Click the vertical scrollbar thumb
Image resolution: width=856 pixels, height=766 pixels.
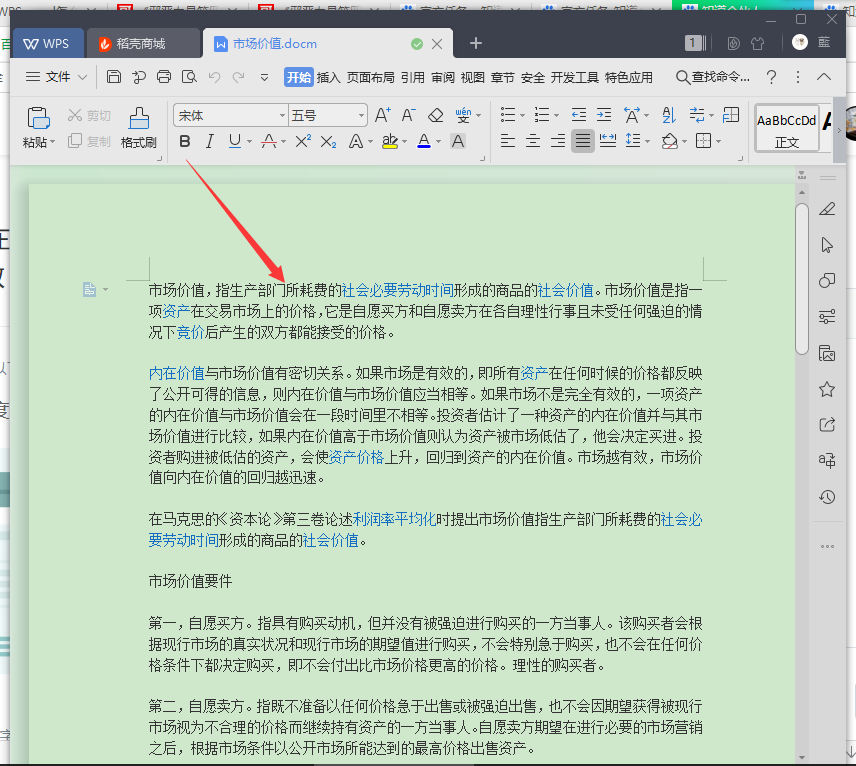tap(801, 279)
